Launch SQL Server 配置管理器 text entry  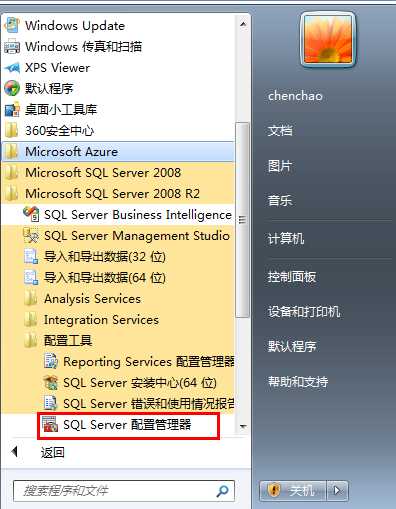[127, 425]
